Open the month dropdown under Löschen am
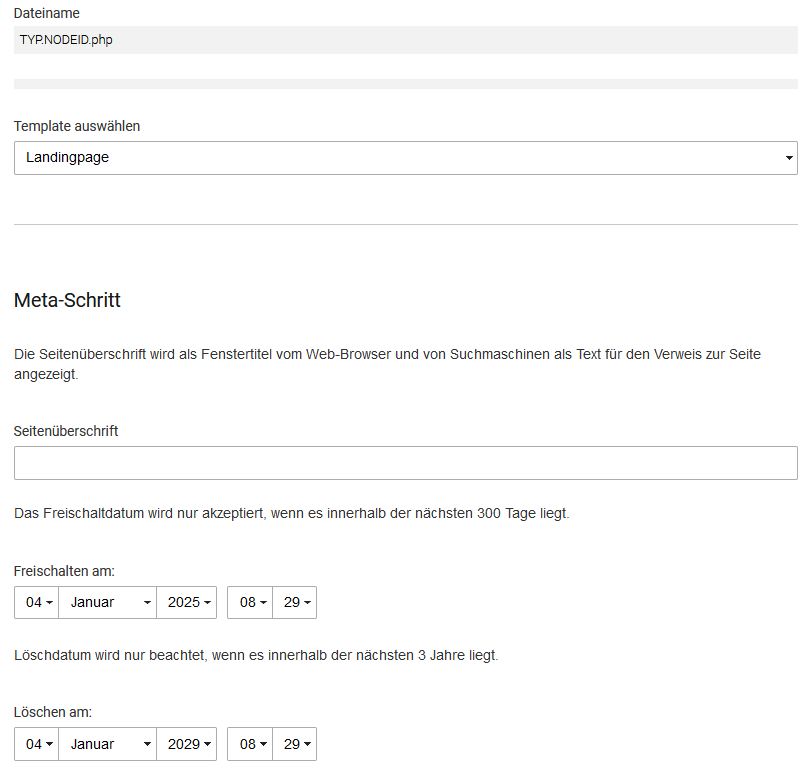This screenshot has width=811, height=776. coord(107,744)
